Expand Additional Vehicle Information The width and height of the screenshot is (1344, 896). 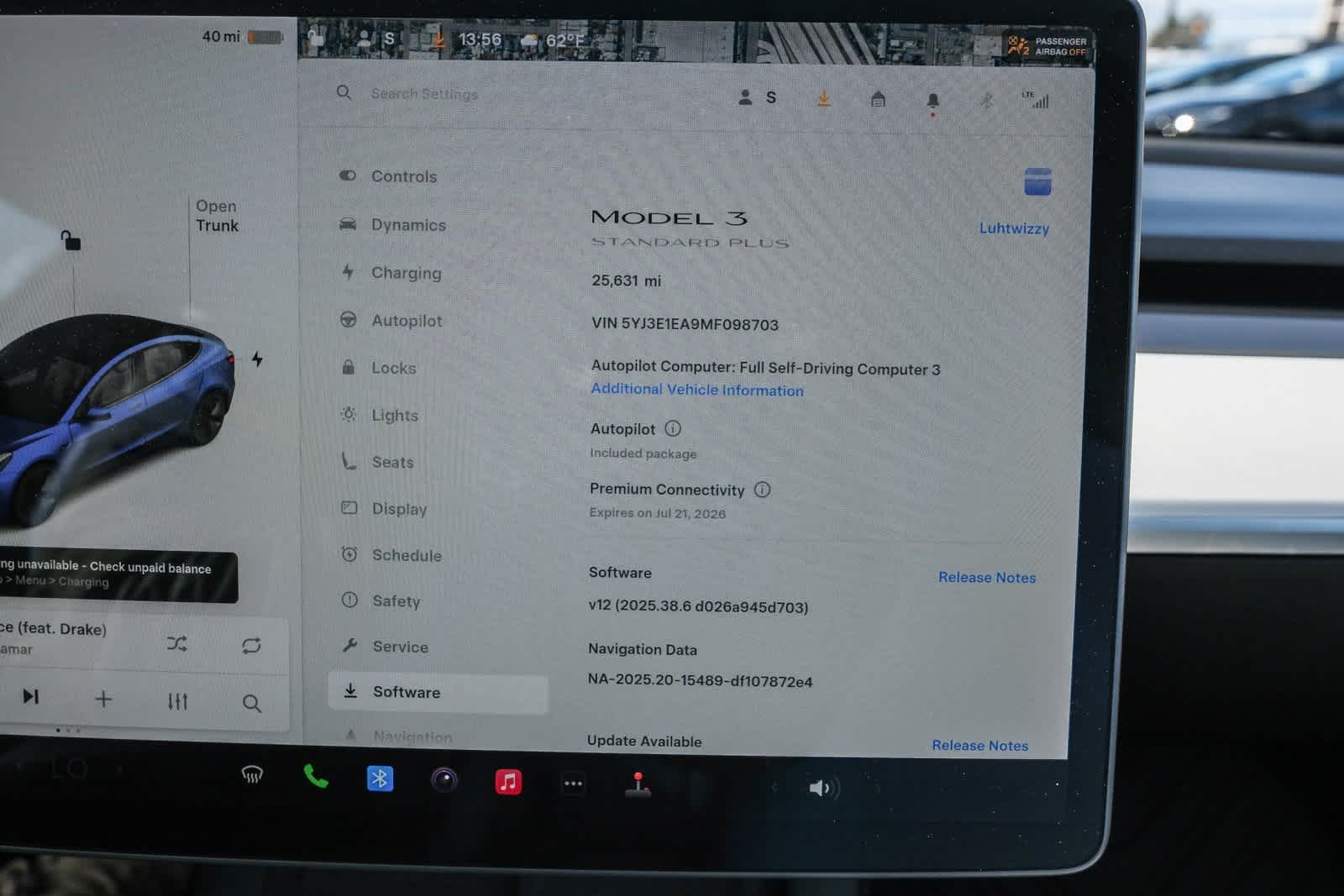[696, 390]
